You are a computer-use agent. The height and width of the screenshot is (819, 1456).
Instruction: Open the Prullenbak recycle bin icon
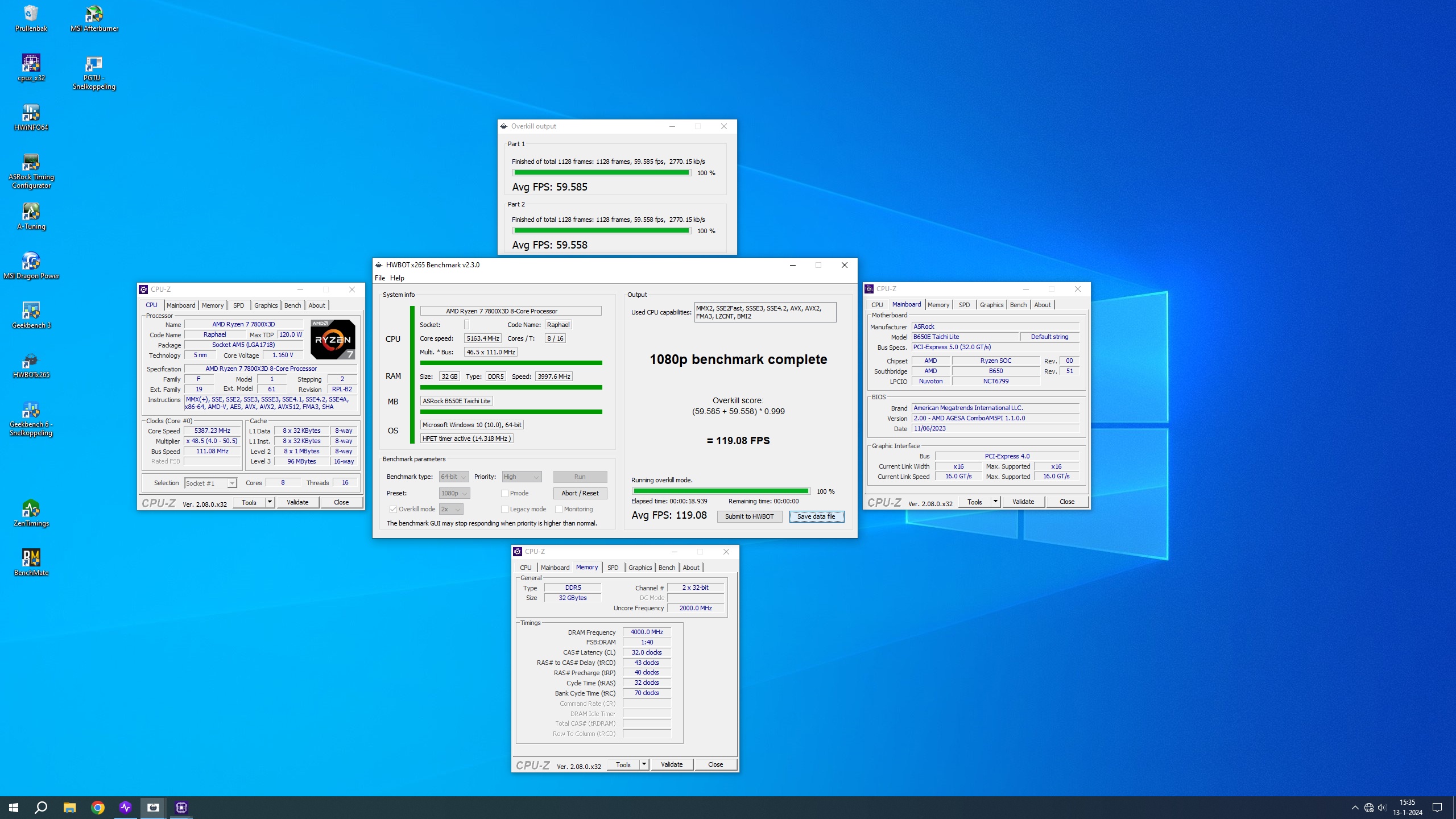tap(31, 18)
